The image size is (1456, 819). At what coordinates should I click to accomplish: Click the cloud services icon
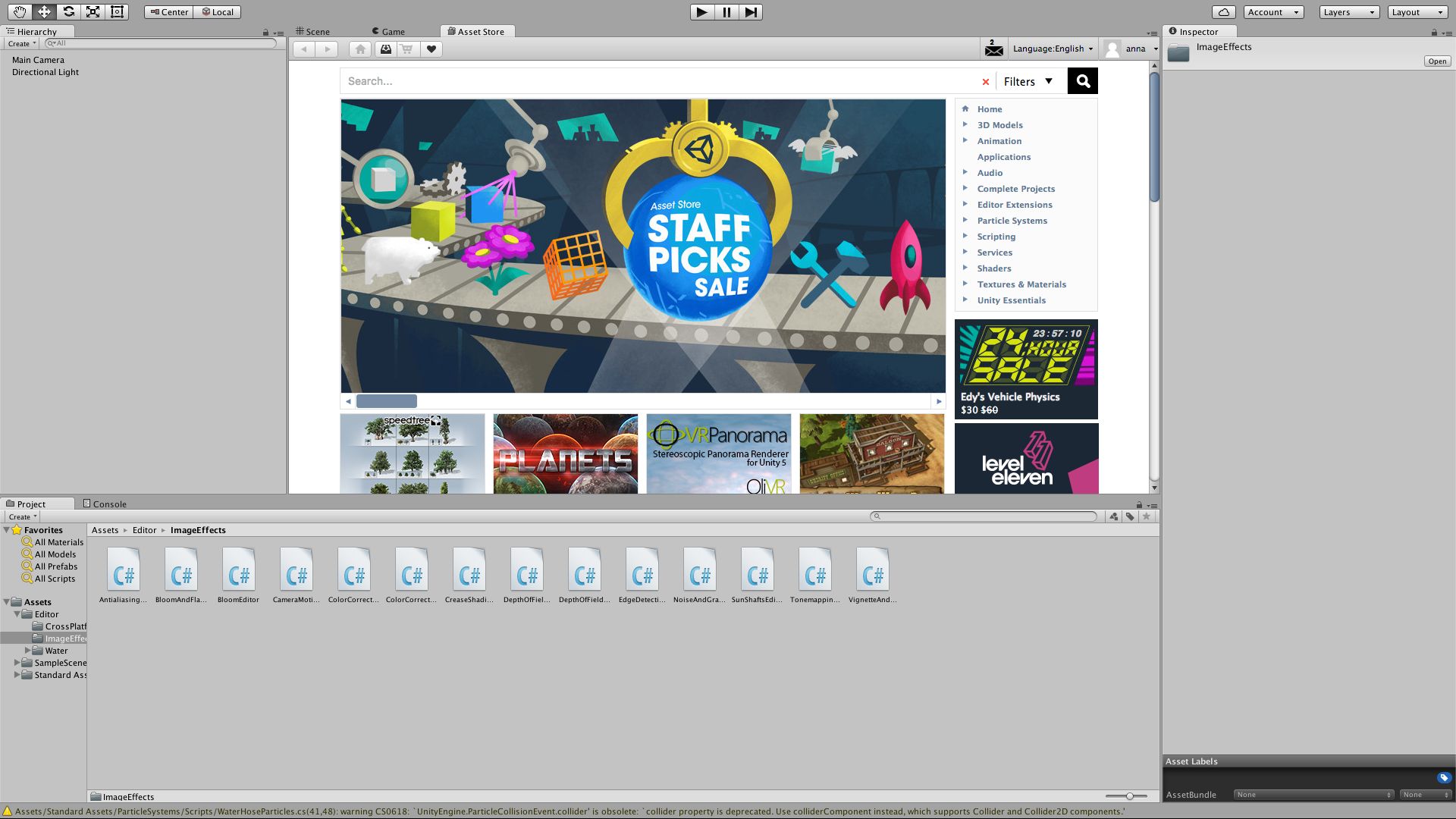coord(1223,12)
